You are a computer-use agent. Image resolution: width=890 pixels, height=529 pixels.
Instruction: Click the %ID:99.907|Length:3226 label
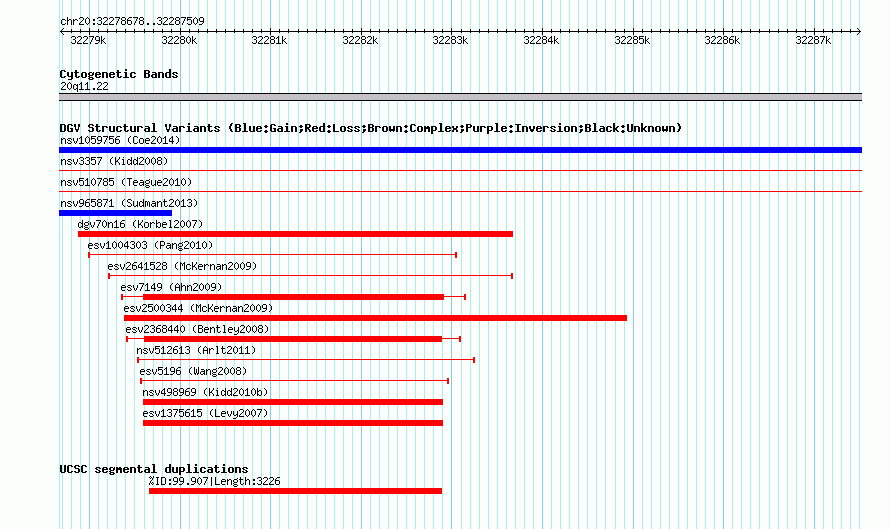point(215,481)
